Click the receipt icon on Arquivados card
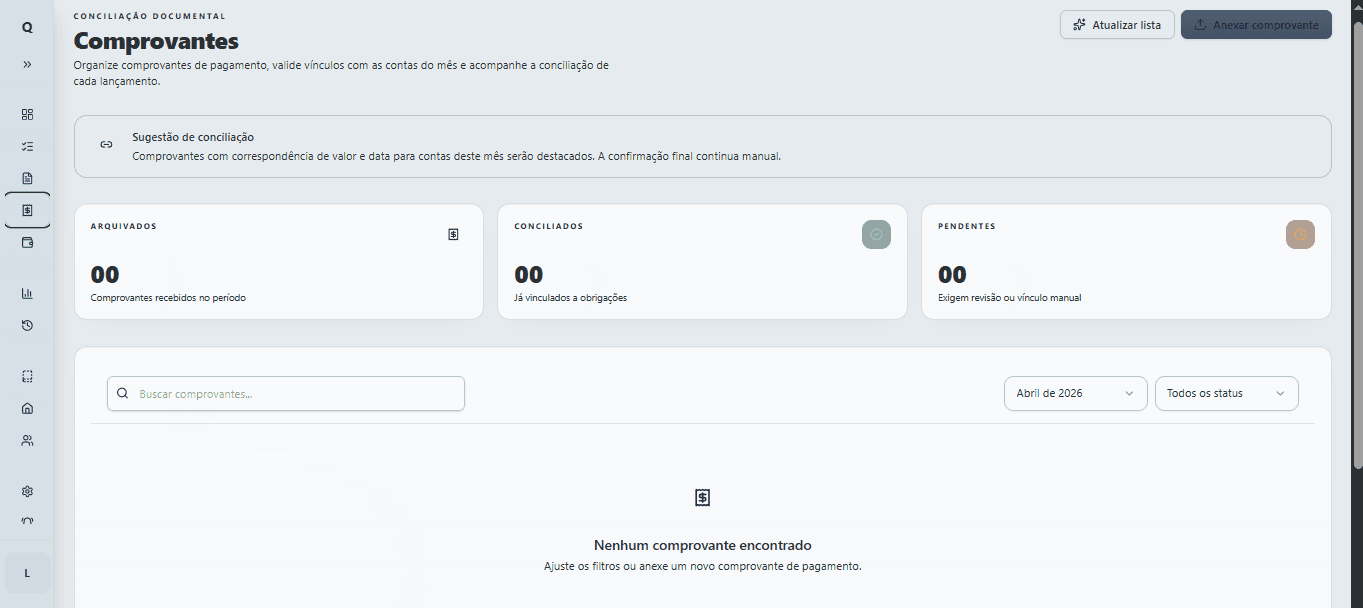The height and width of the screenshot is (608, 1363). [x=453, y=234]
